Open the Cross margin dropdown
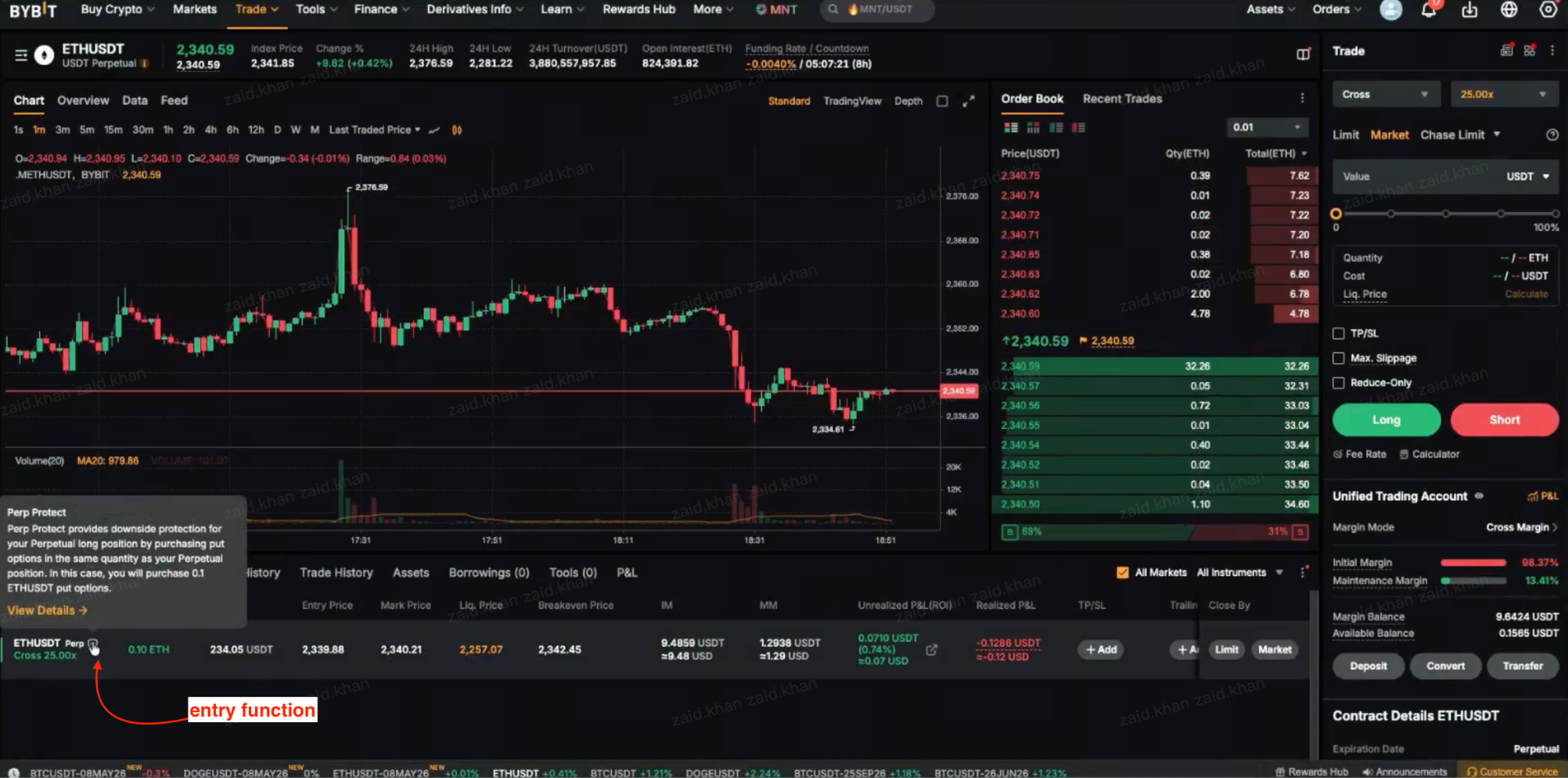Screen dimensions: 1568x778 [1385, 93]
